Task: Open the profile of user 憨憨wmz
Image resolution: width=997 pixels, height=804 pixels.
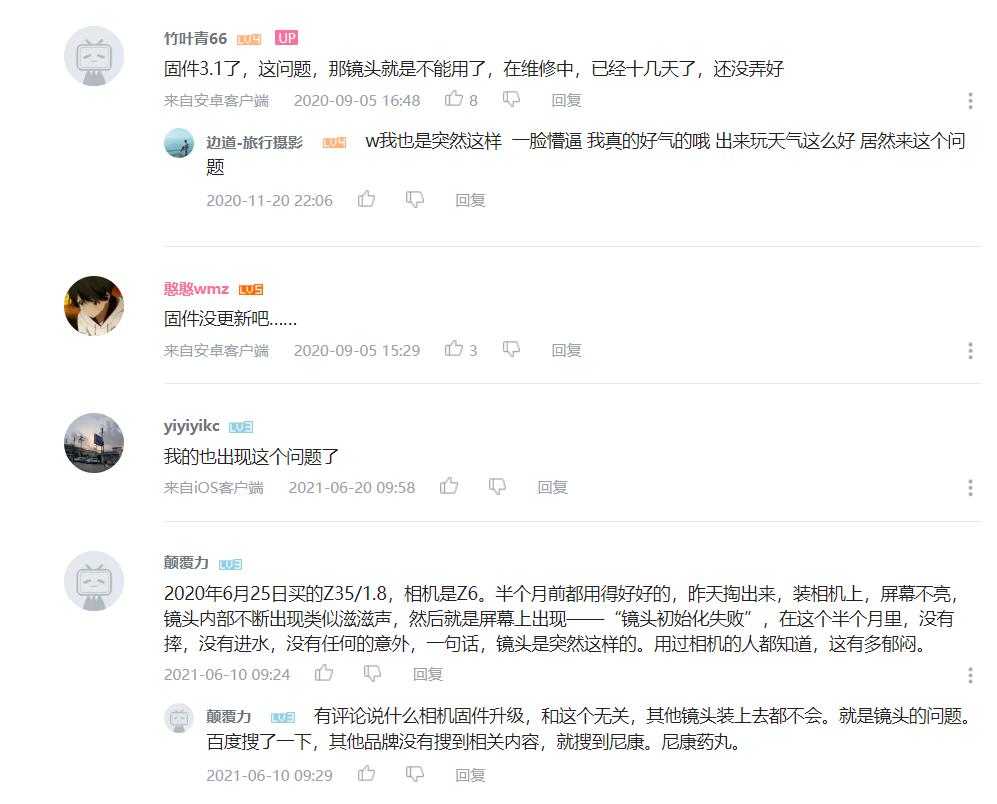Action: [196, 289]
